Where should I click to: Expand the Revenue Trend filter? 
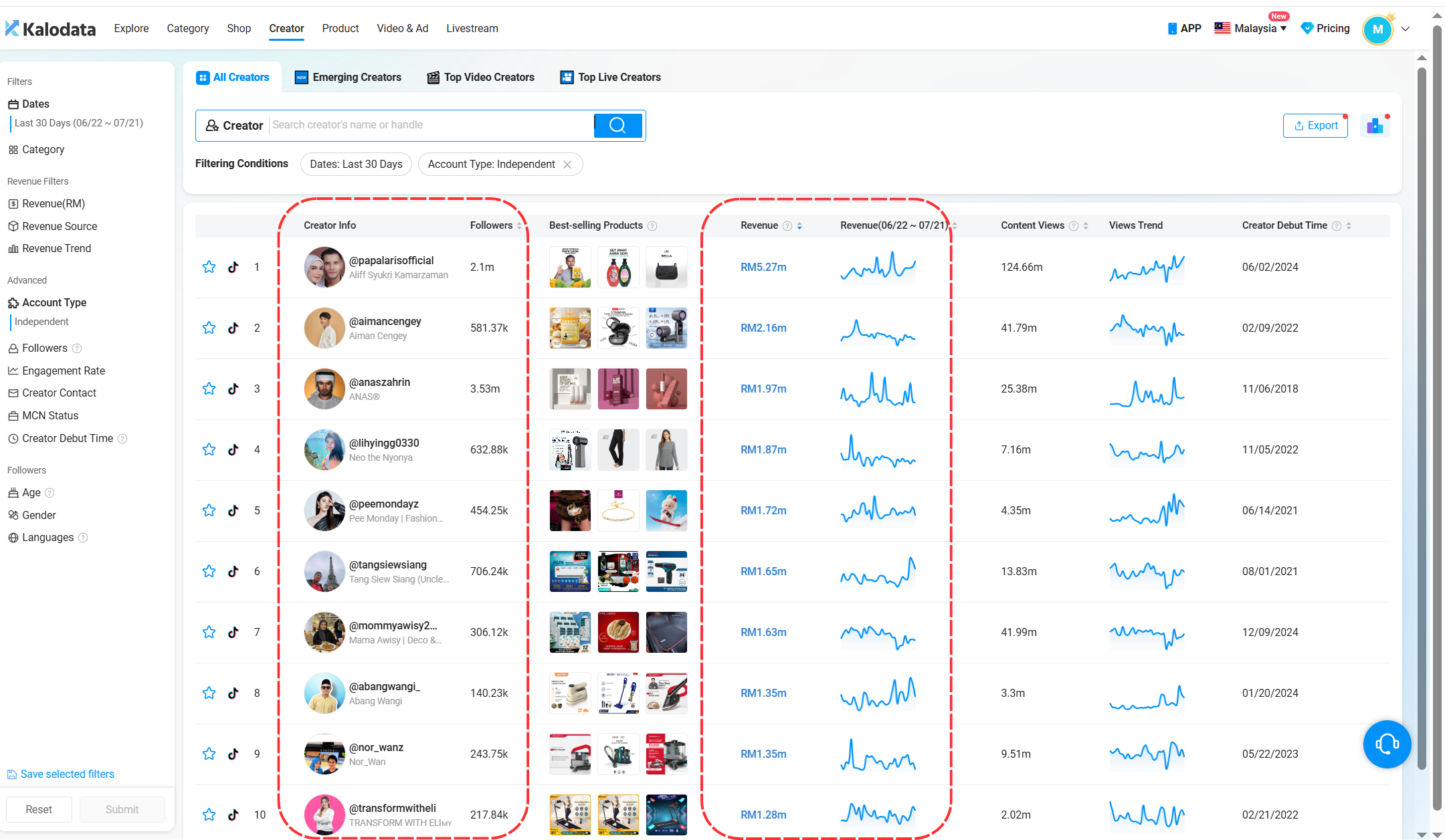(50, 249)
